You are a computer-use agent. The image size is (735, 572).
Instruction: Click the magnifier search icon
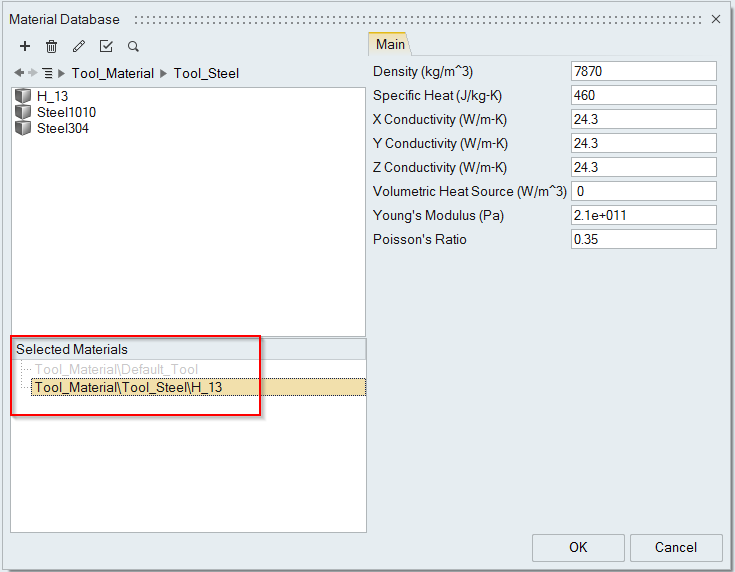133,46
